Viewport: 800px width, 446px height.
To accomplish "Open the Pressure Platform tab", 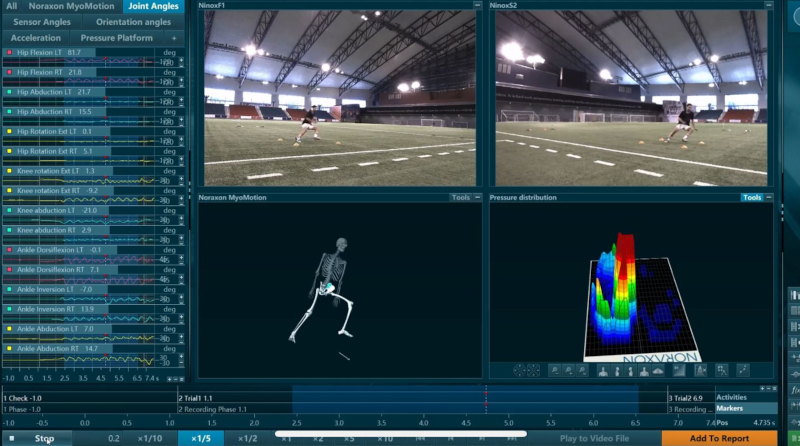I will (x=116, y=38).
